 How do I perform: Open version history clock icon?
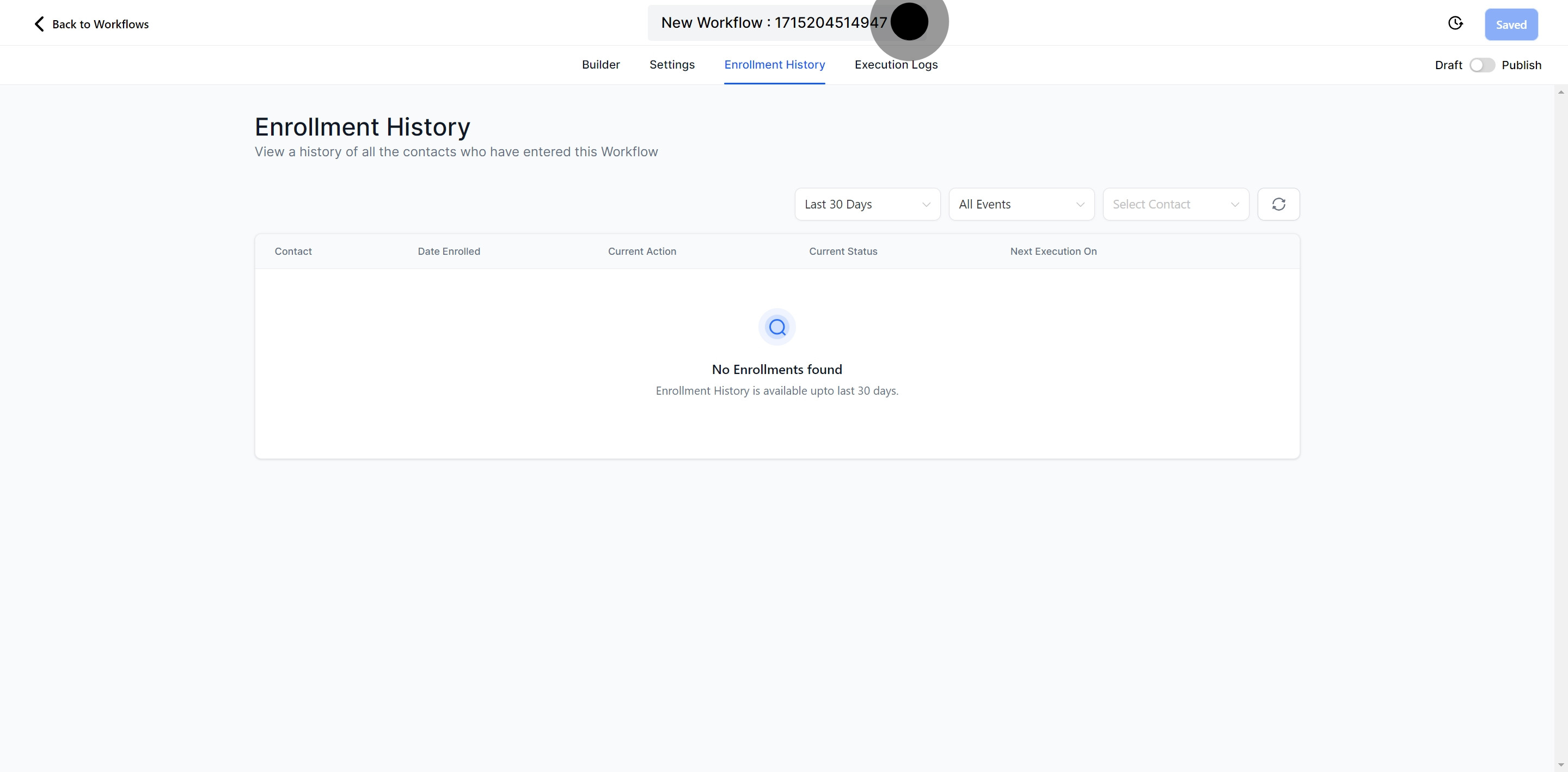coord(1455,23)
